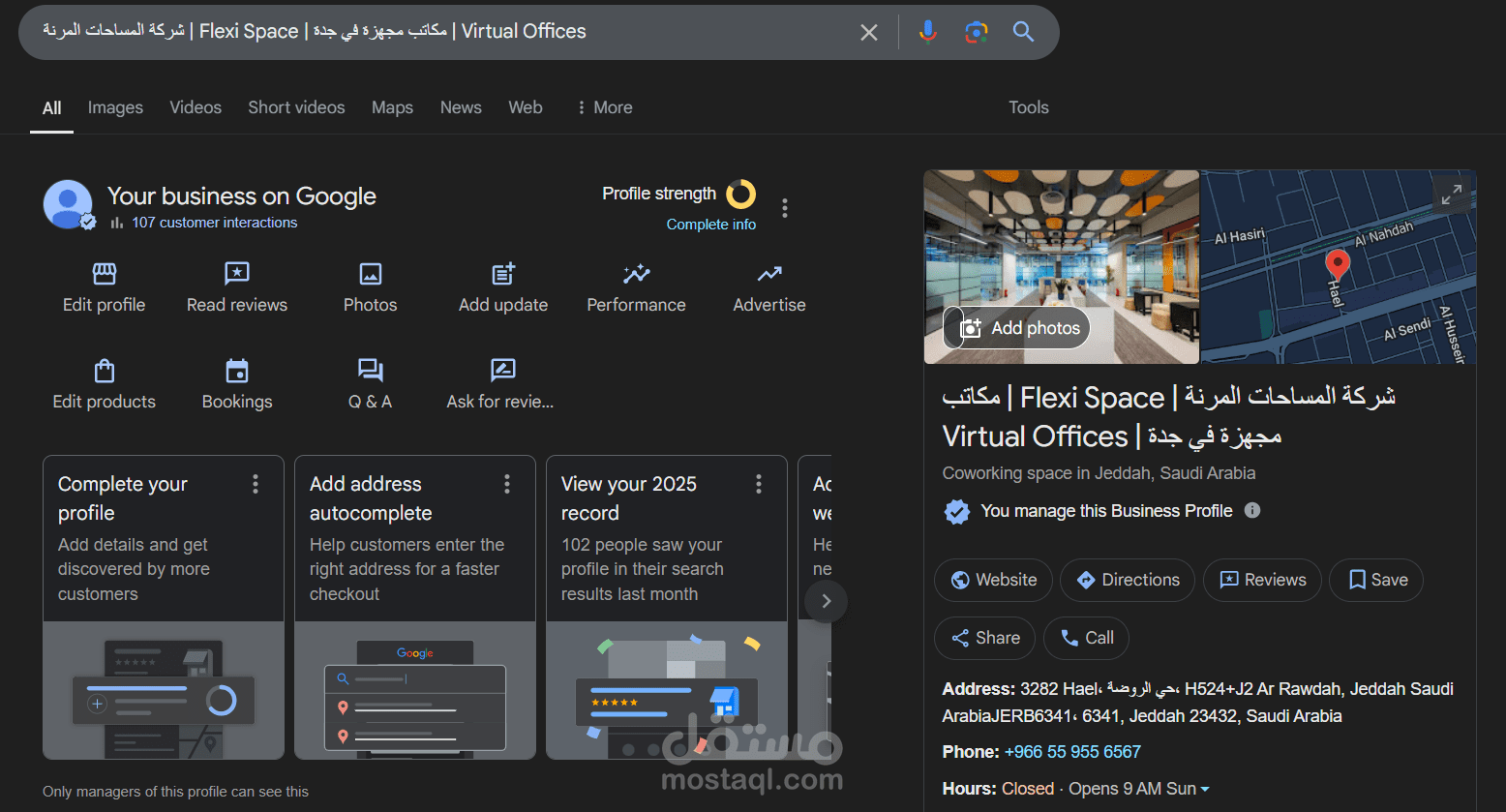The width and height of the screenshot is (1506, 812).
Task: Start voice search with microphone icon
Action: (x=927, y=32)
